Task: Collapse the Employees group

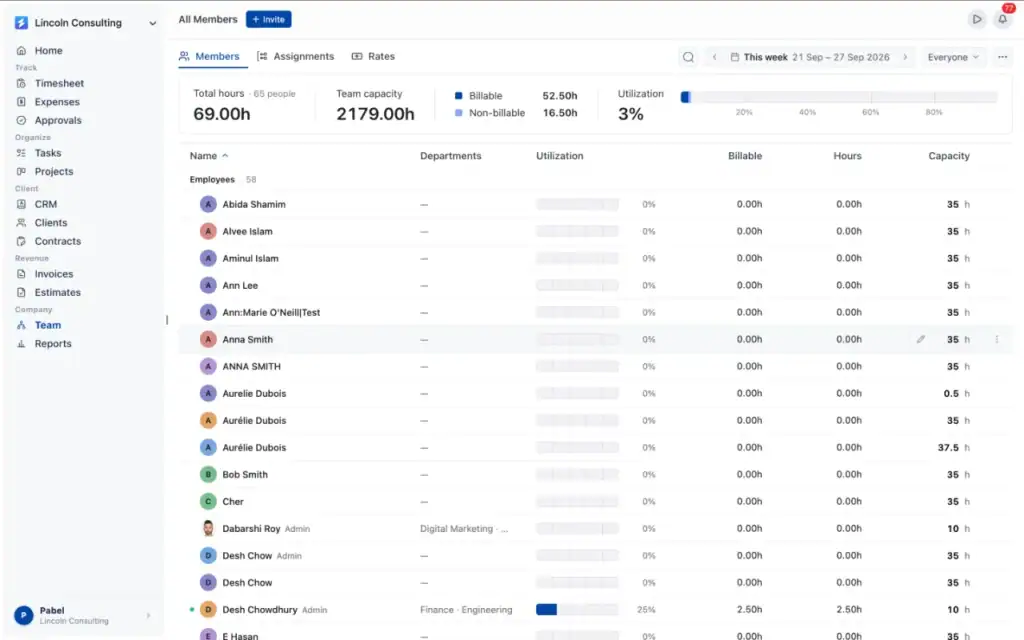Action: click(x=212, y=180)
